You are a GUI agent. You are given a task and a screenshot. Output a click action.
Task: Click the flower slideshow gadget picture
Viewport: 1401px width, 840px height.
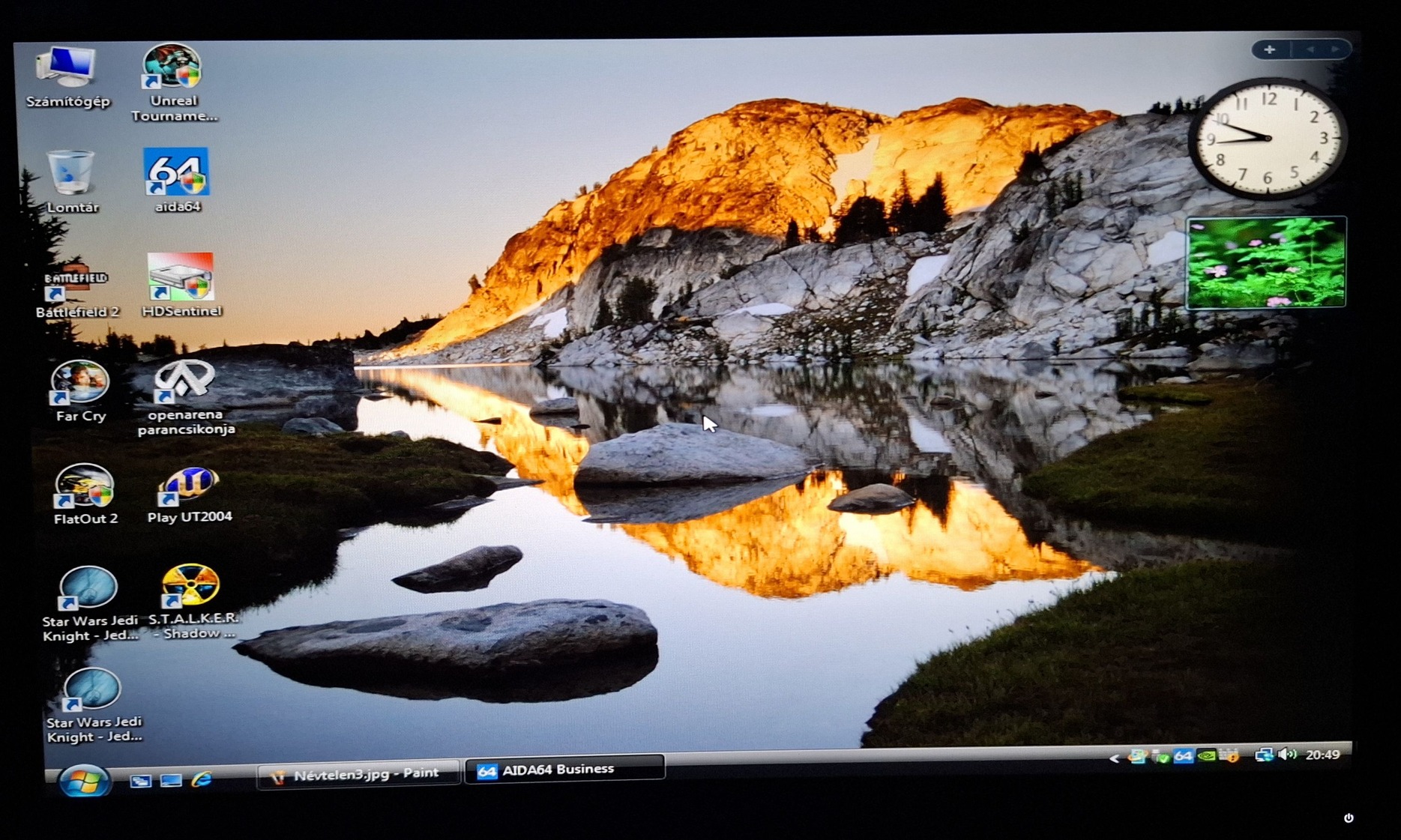pyautogui.click(x=1265, y=262)
